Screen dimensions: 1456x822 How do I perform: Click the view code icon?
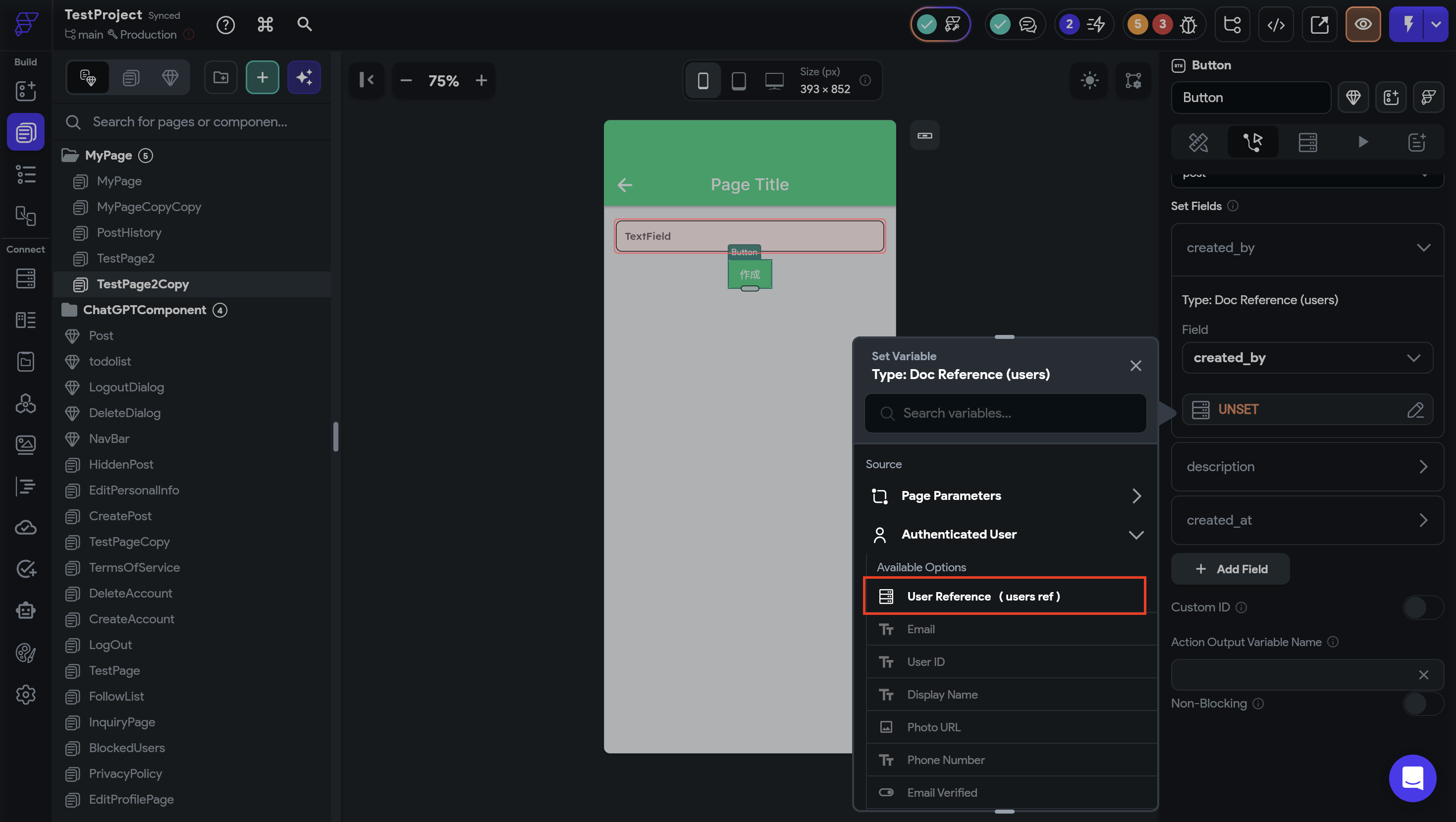pos(1276,24)
